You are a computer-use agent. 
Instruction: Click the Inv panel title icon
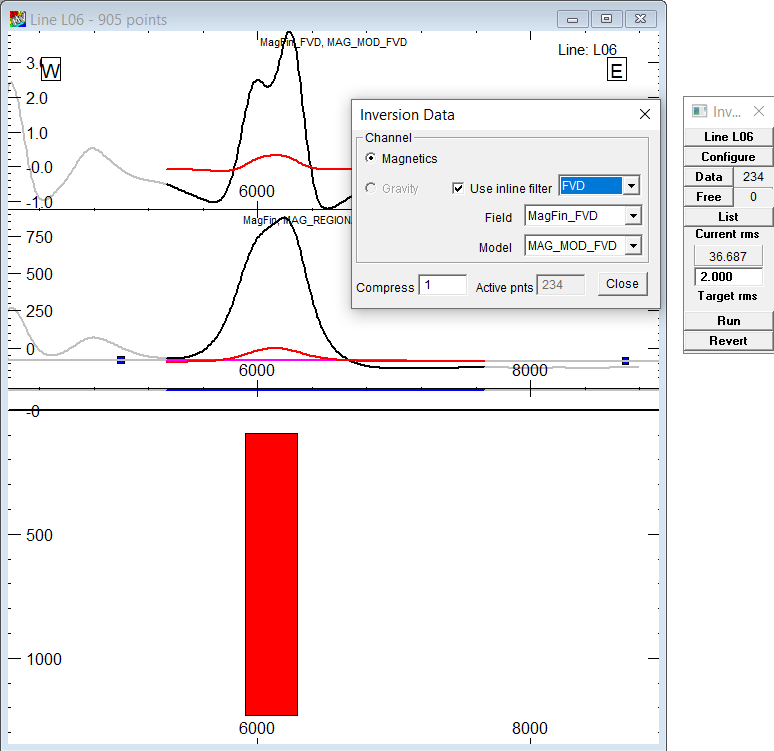coord(699,111)
